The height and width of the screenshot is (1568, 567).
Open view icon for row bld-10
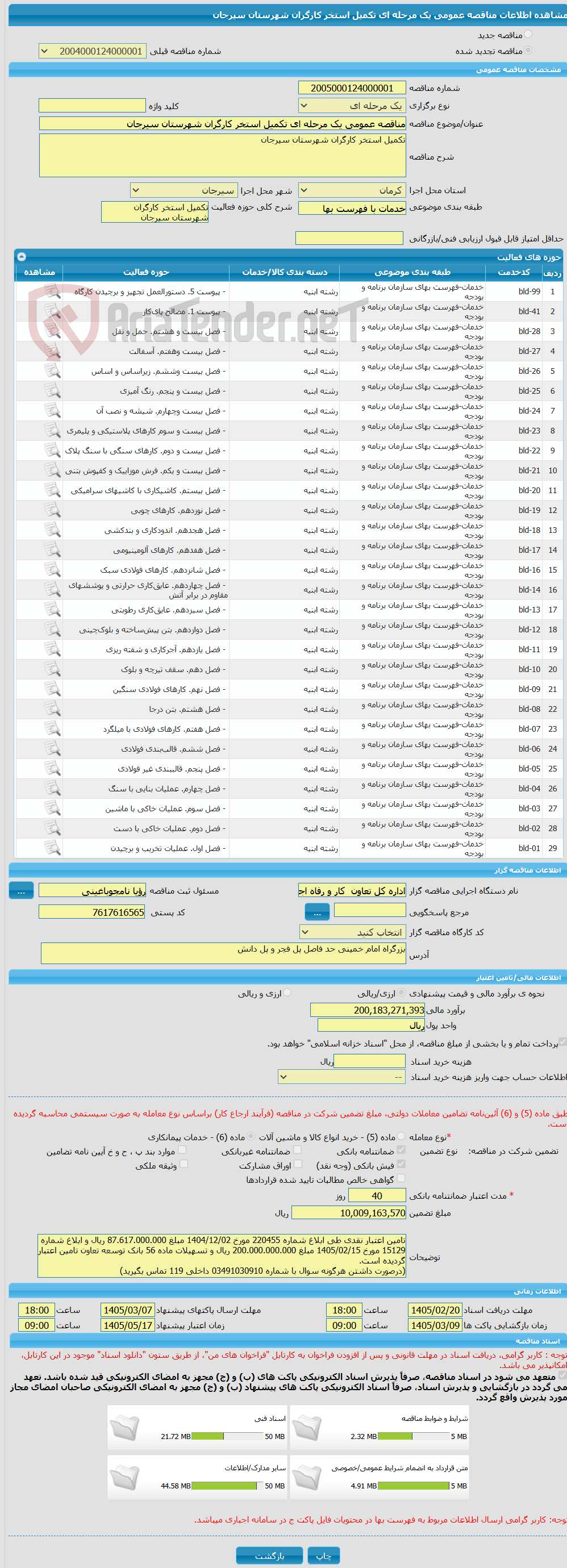coord(52,670)
